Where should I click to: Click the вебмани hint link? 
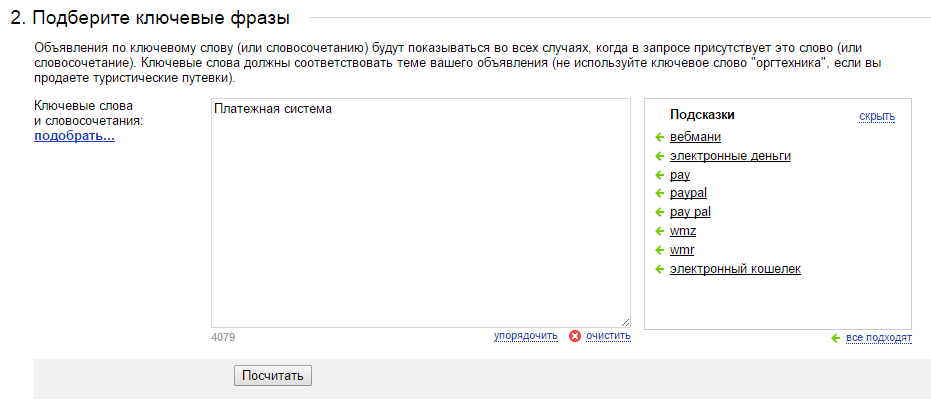(x=695, y=137)
